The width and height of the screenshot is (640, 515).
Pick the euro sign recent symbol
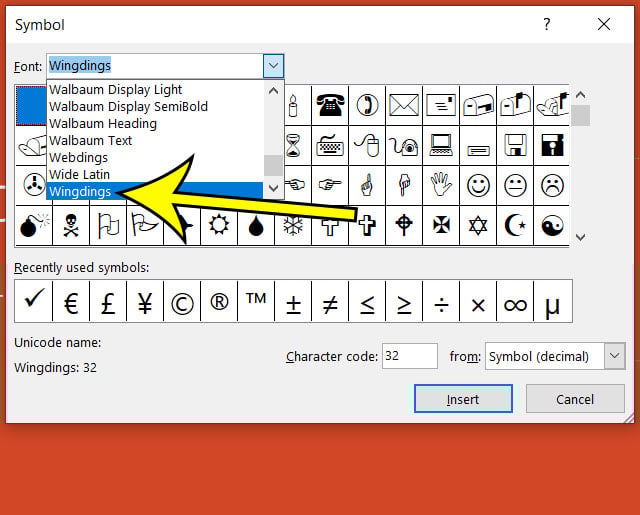(71, 301)
